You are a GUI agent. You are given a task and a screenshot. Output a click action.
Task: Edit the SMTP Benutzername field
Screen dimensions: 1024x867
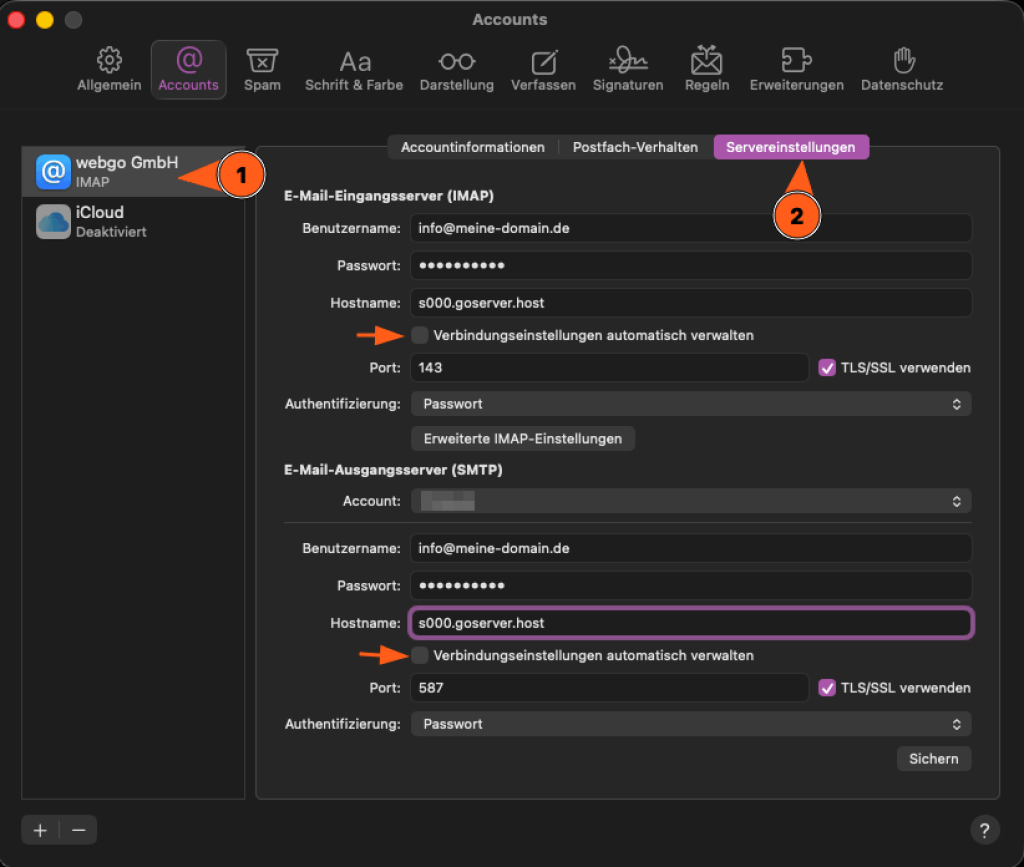tap(691, 548)
